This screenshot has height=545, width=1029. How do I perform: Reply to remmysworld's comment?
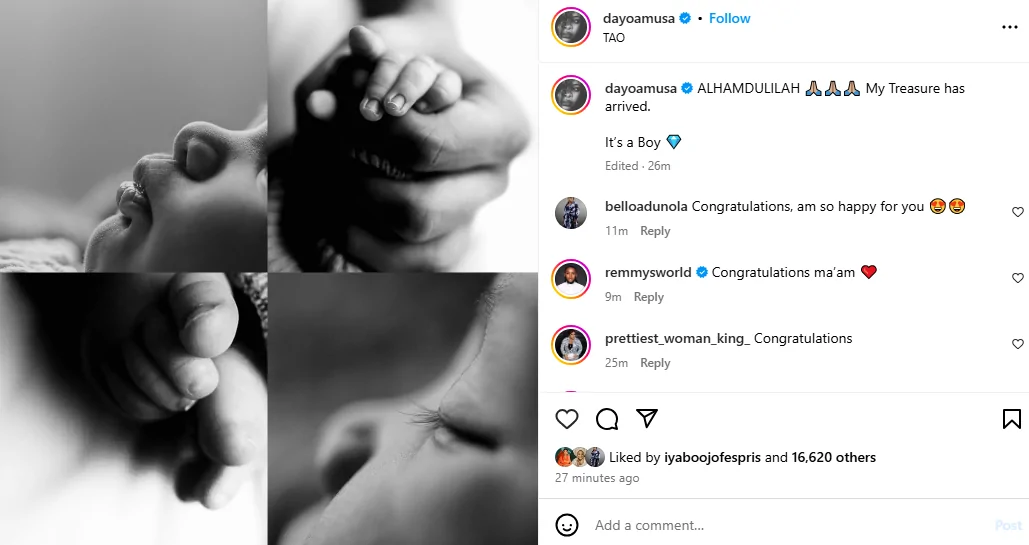pyautogui.click(x=648, y=297)
